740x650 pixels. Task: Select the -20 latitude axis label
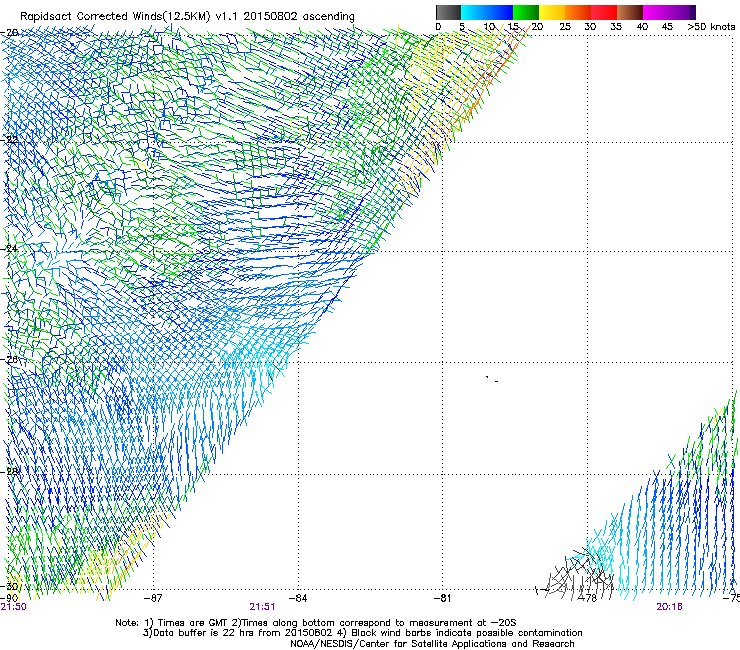[9, 33]
